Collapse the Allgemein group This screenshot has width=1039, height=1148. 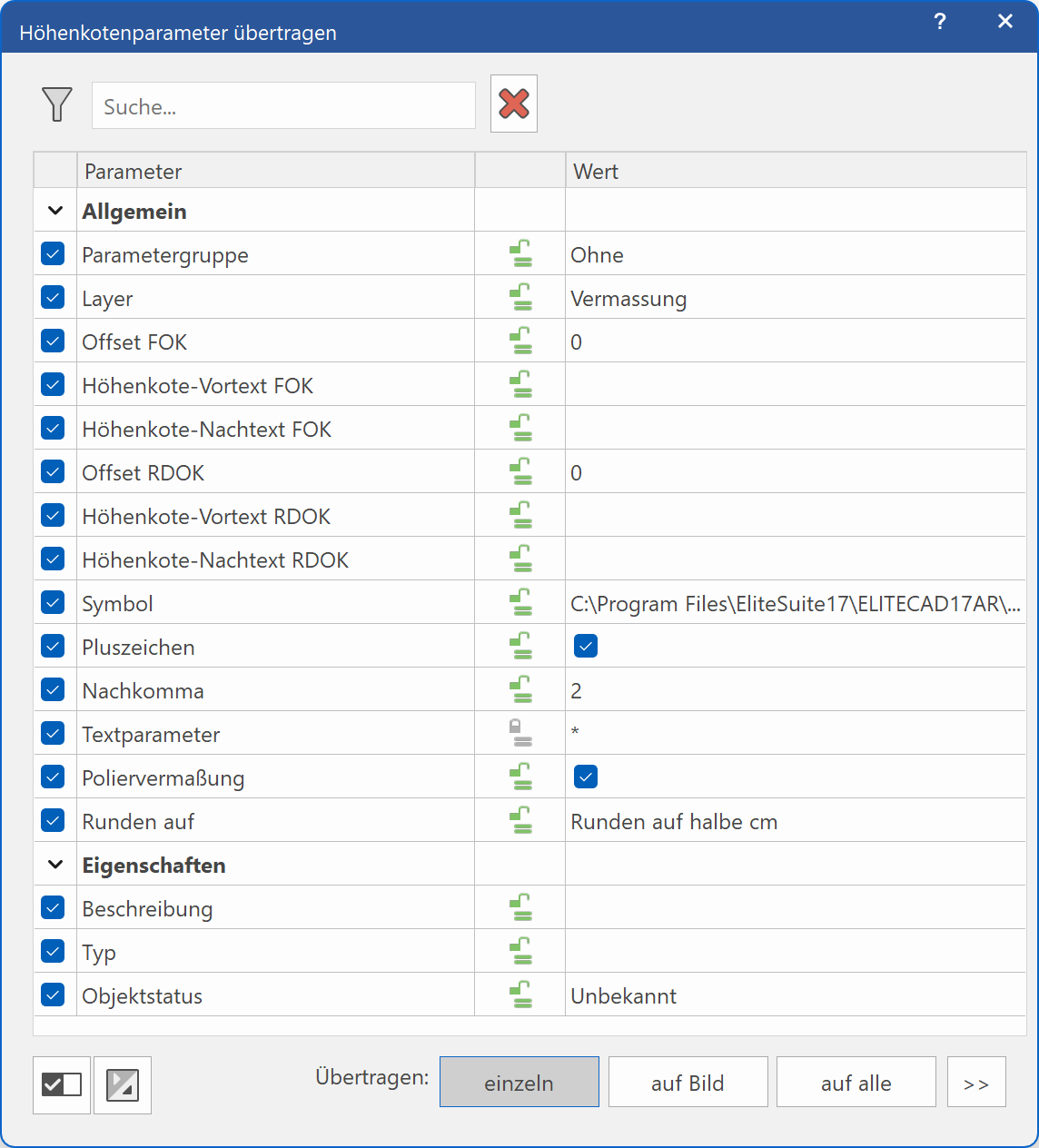[x=55, y=211]
